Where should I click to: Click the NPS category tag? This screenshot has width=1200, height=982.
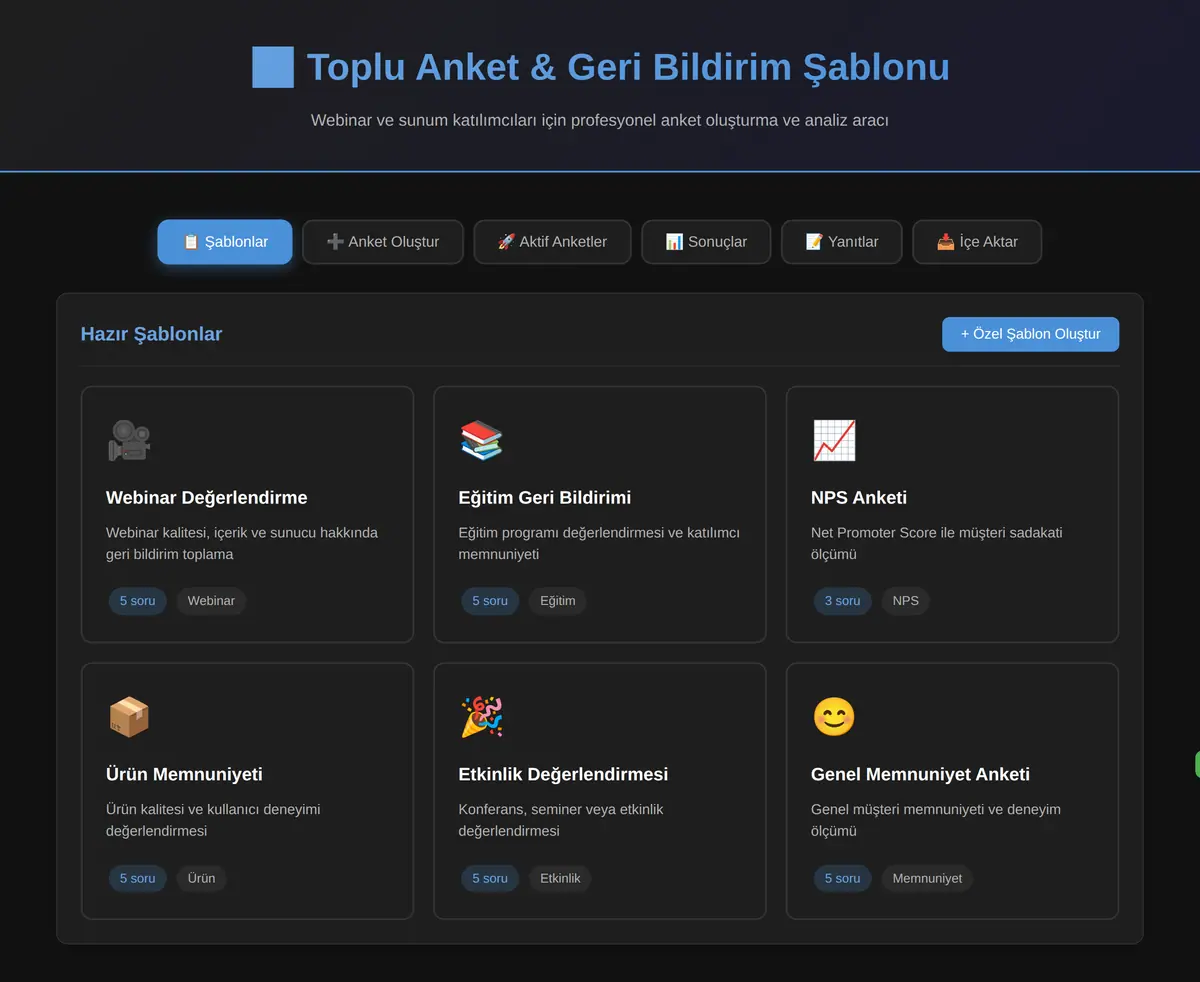click(x=906, y=601)
